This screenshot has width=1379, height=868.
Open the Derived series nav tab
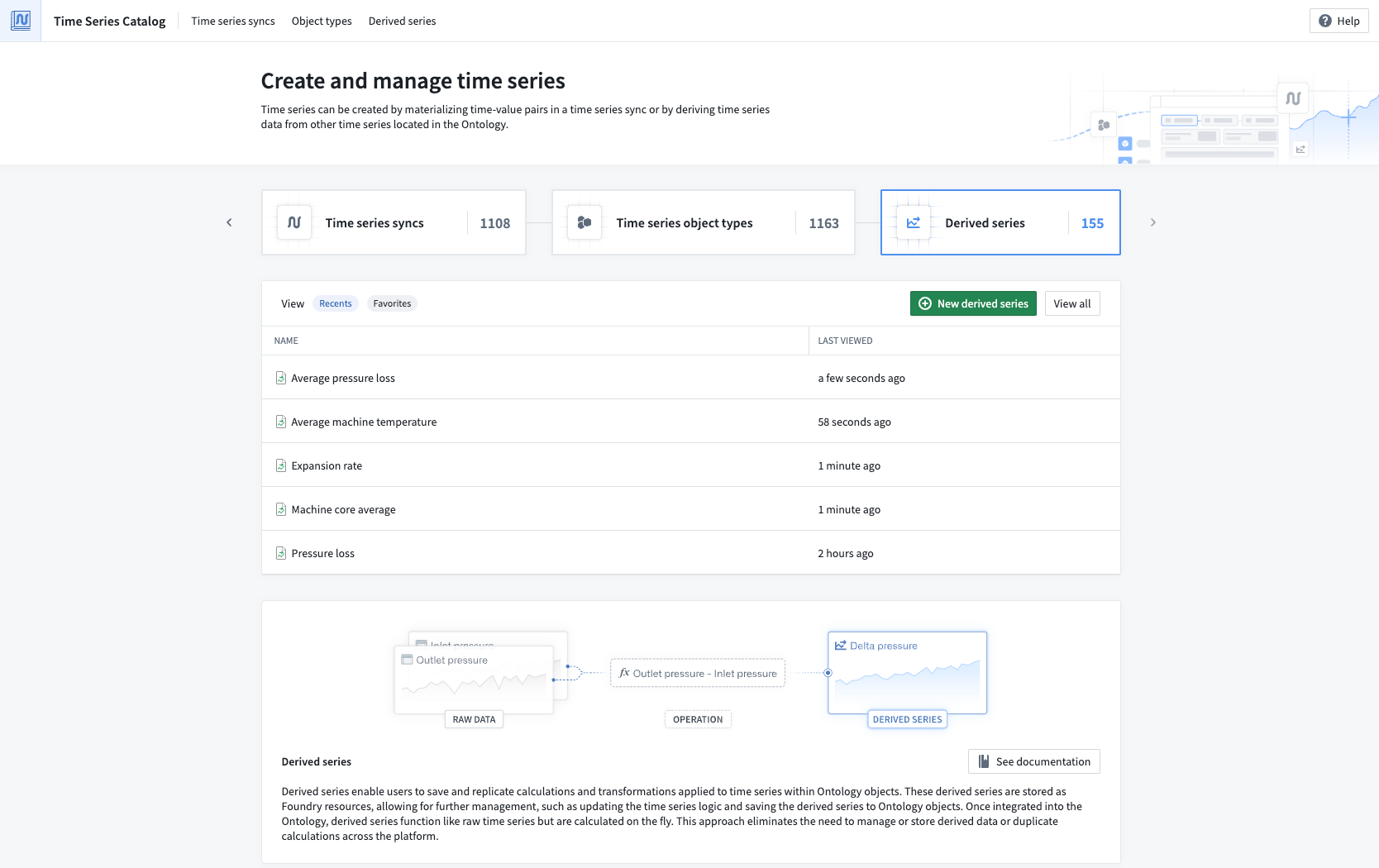click(403, 21)
